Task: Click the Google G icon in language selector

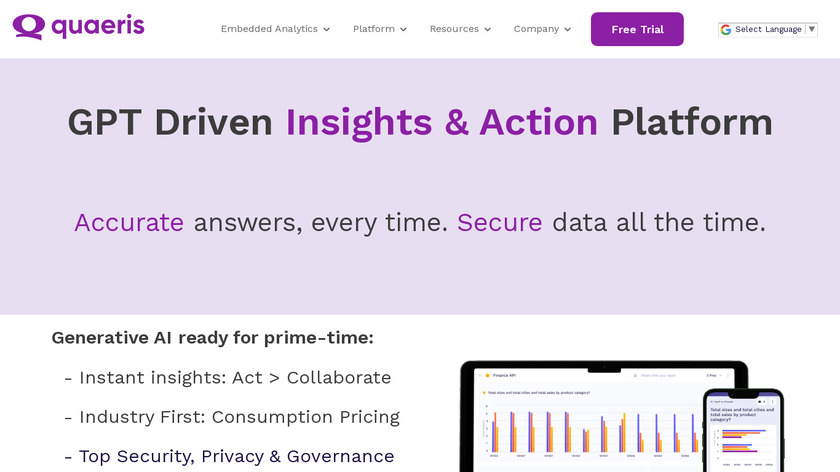Action: (726, 30)
